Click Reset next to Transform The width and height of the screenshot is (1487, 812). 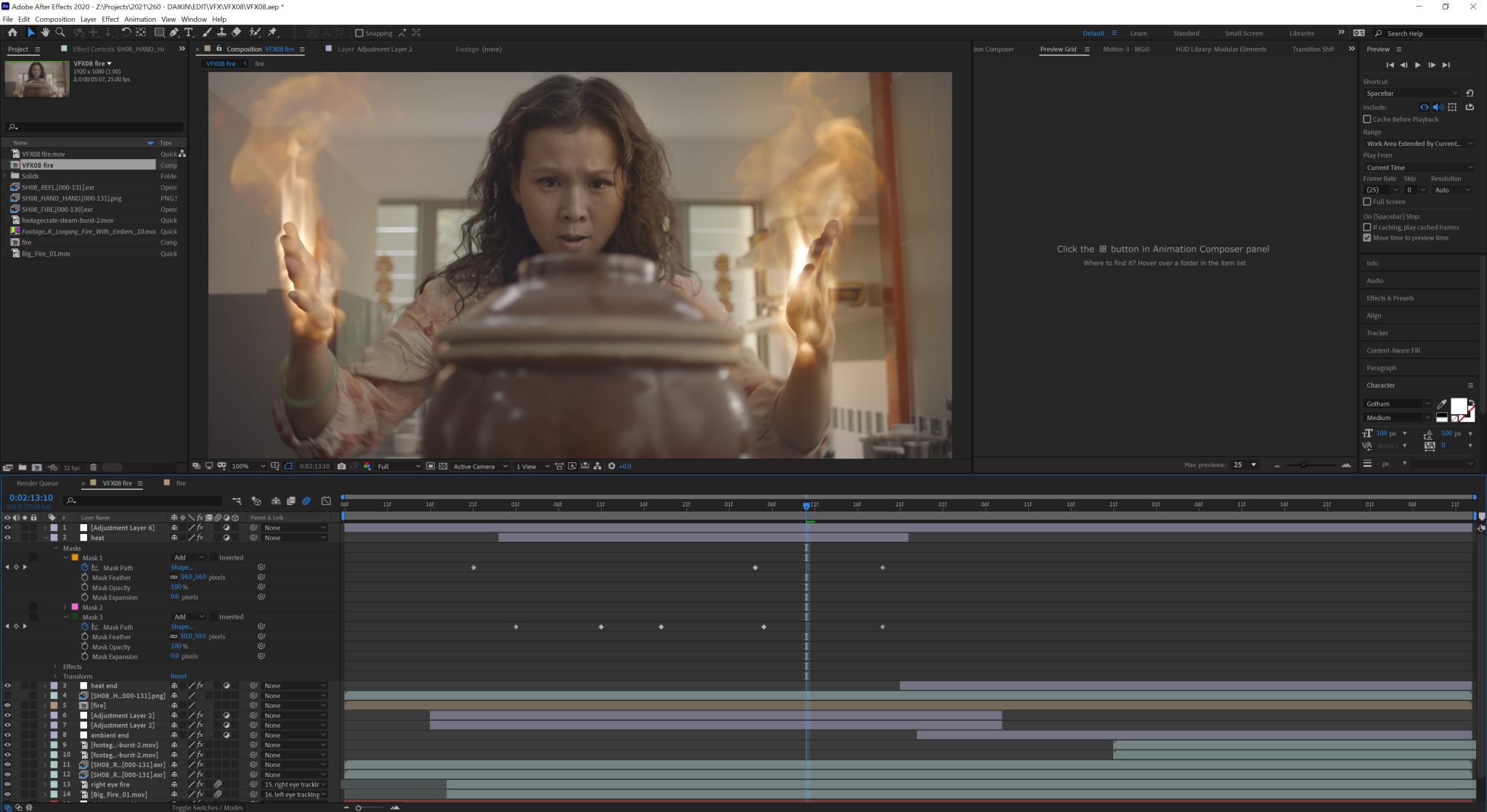tap(179, 676)
